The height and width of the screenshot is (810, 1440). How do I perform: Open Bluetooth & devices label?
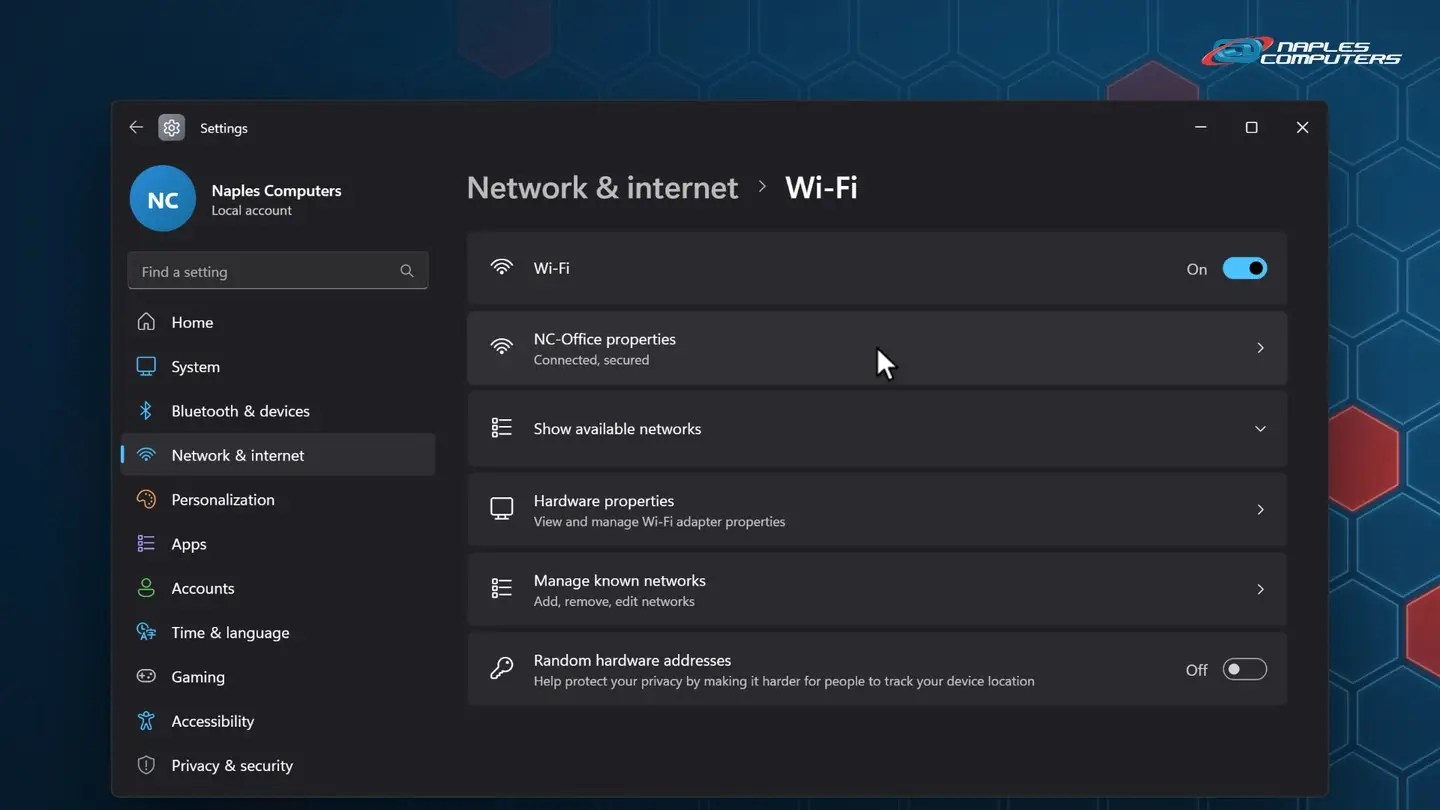(x=240, y=411)
